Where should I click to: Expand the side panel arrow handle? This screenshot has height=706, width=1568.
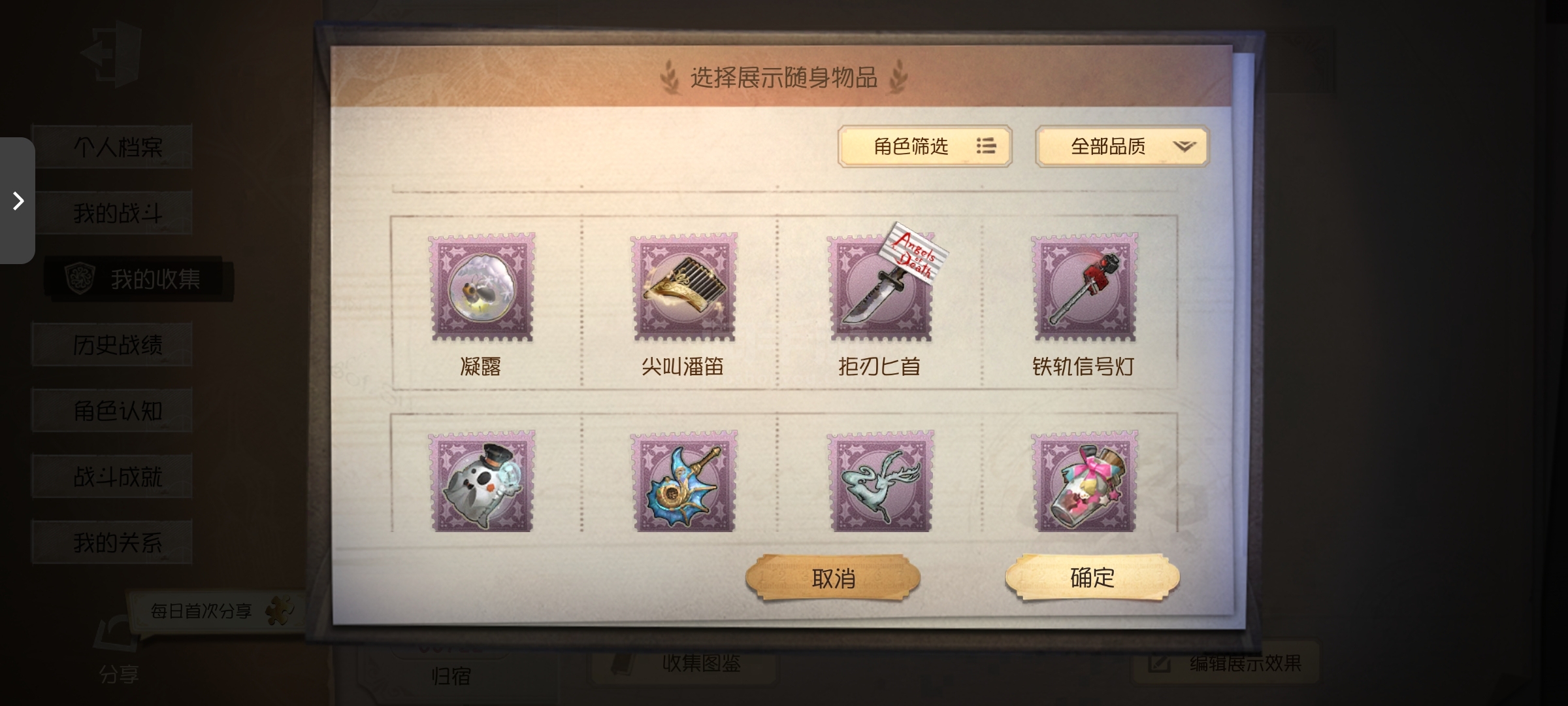click(18, 201)
